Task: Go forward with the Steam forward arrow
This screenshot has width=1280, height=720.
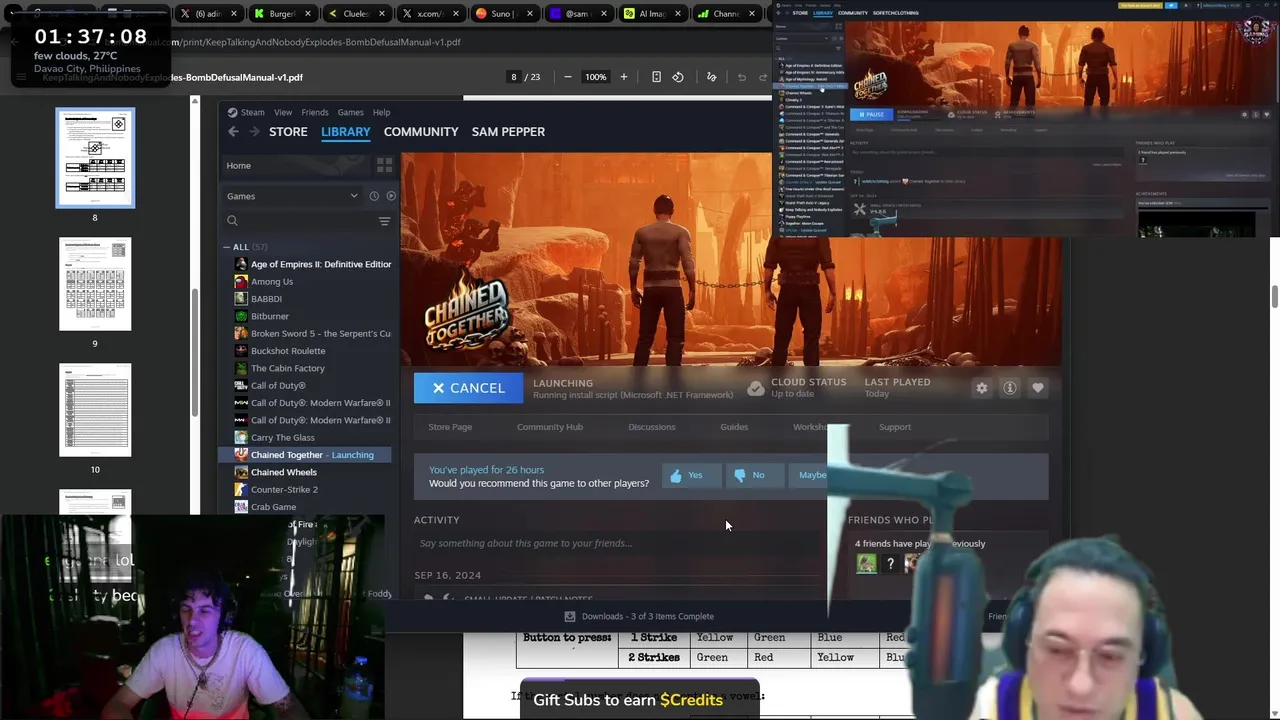Action: (x=254, y=131)
